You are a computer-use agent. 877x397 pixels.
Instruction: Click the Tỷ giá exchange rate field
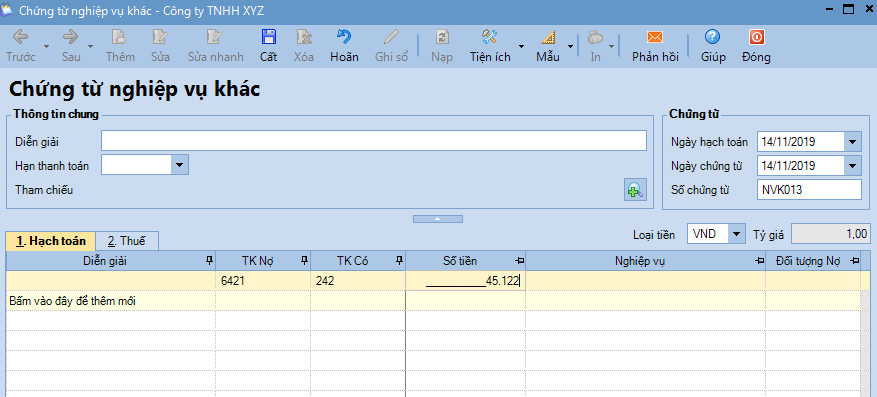coord(831,234)
